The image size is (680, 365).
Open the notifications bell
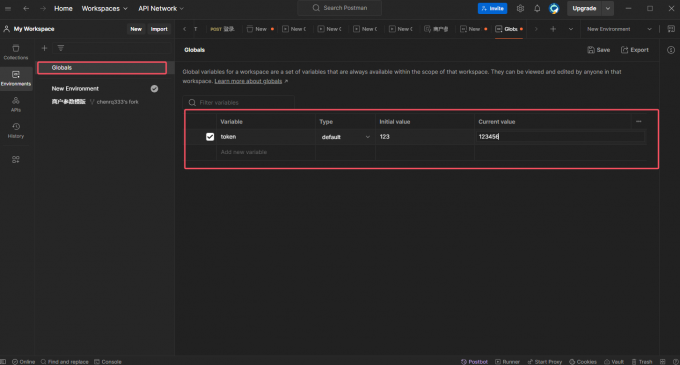(x=537, y=9)
